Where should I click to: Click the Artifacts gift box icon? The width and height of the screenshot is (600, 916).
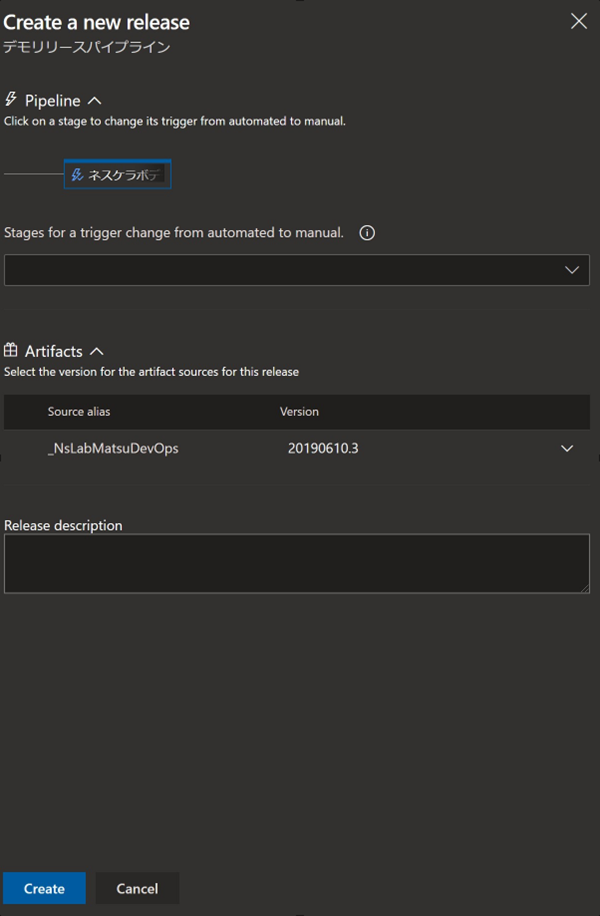[x=11, y=350]
